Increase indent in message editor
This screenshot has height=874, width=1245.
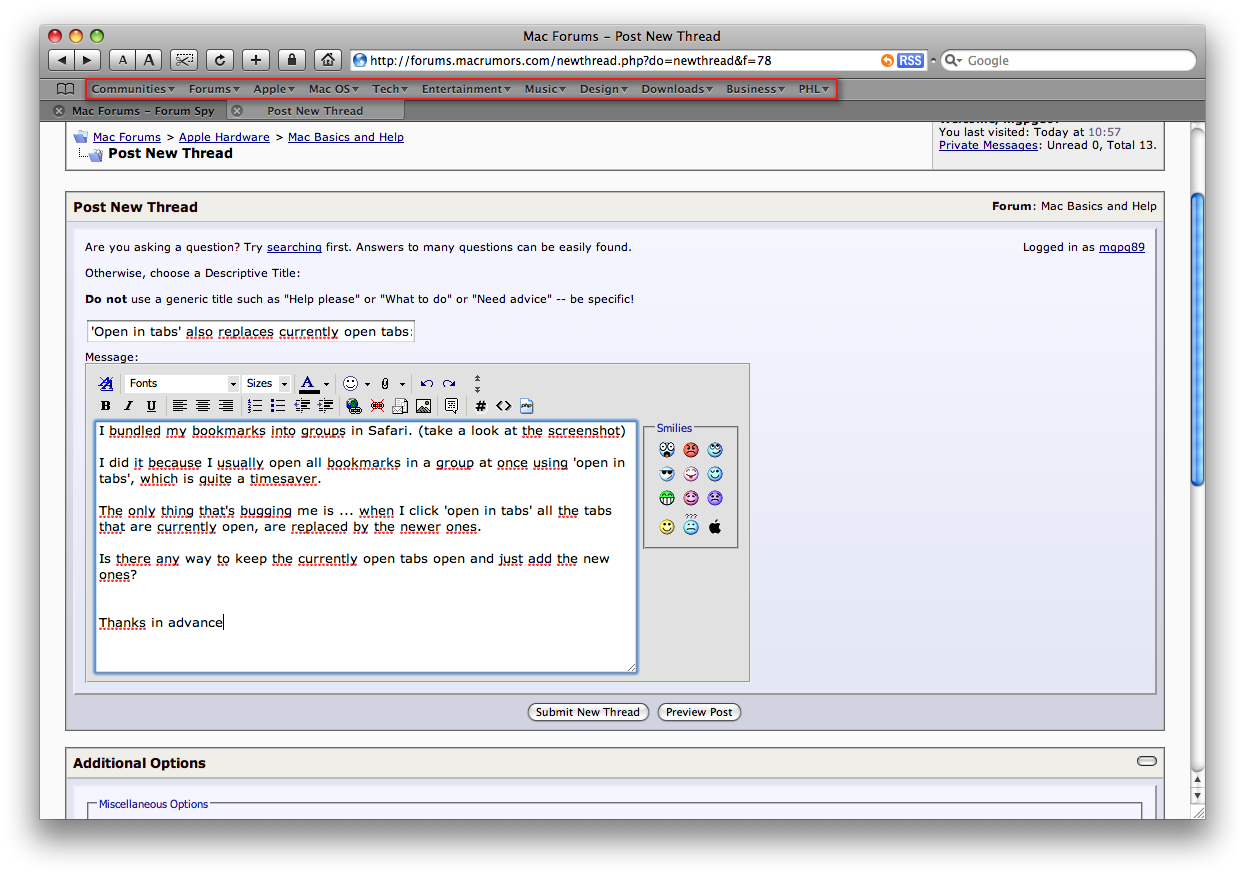point(325,406)
